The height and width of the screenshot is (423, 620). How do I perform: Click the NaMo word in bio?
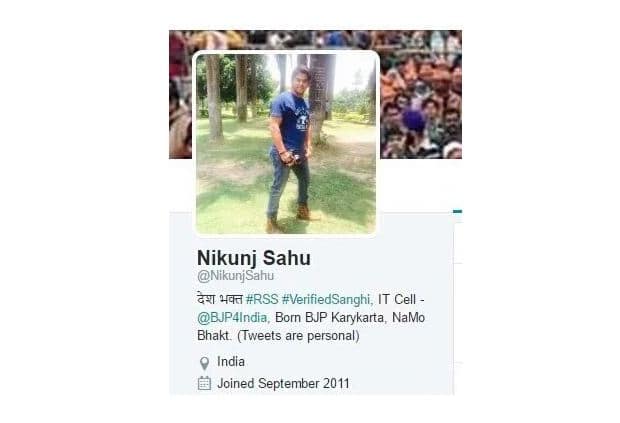[408, 317]
